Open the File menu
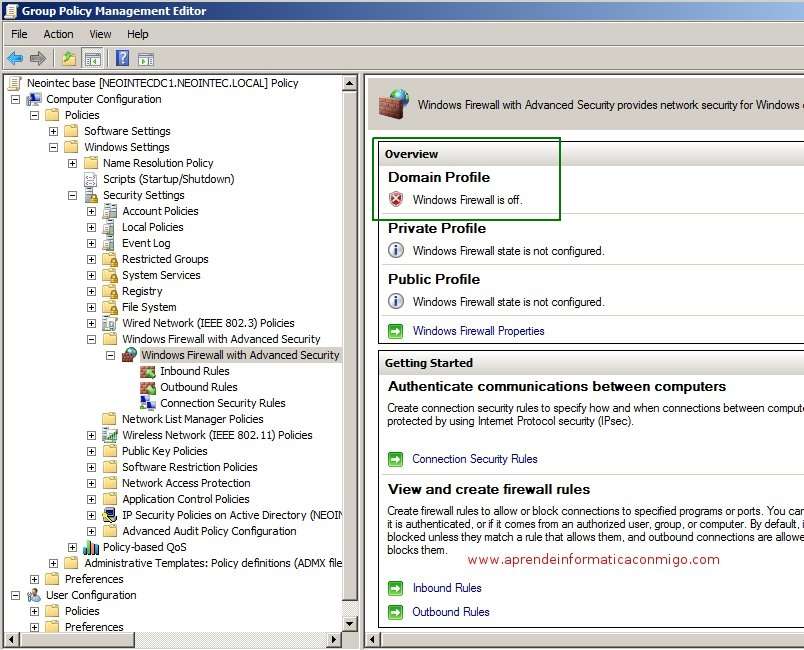804x650 pixels. click(19, 34)
